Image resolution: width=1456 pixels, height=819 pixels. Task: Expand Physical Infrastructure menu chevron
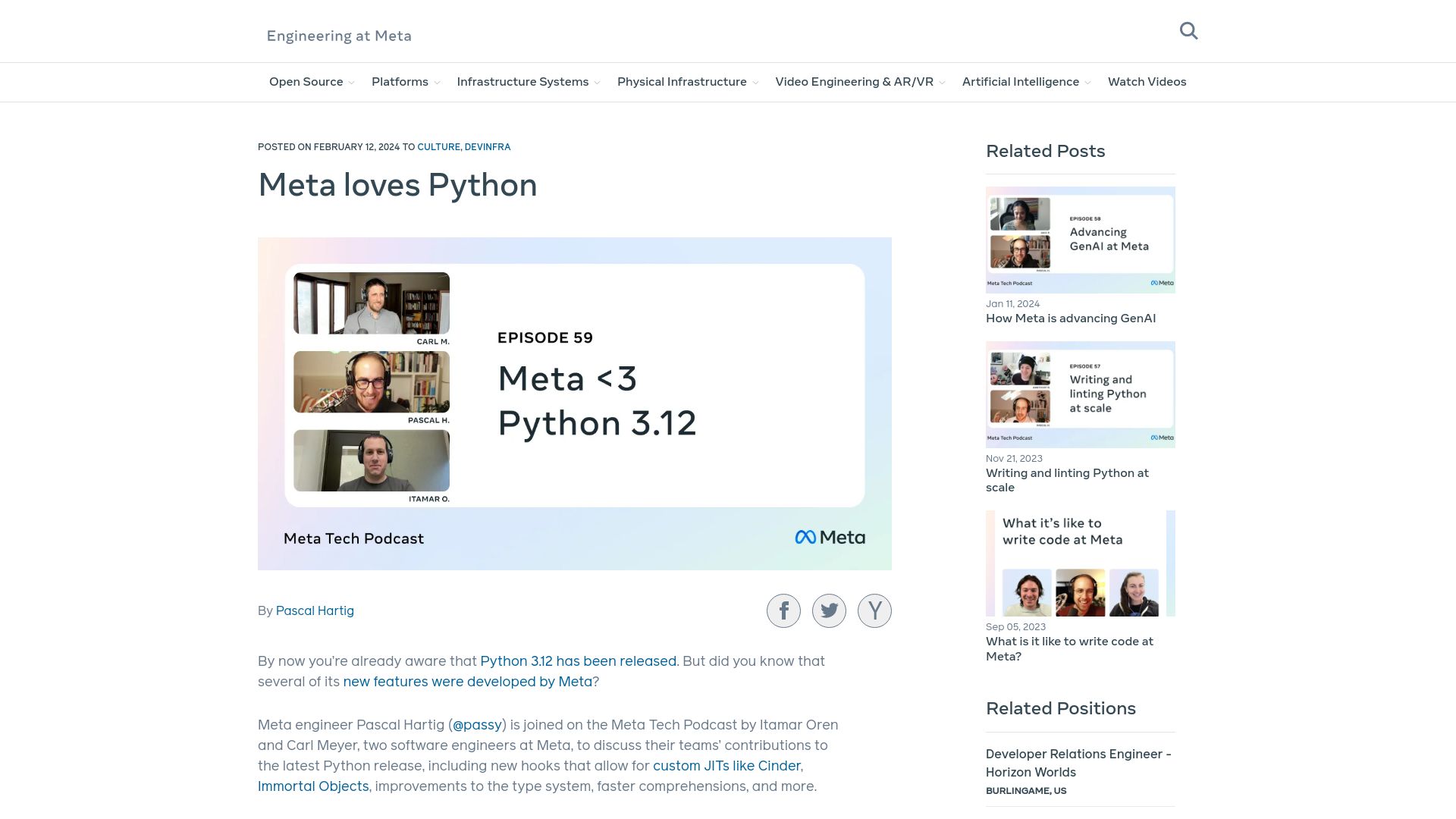755,83
